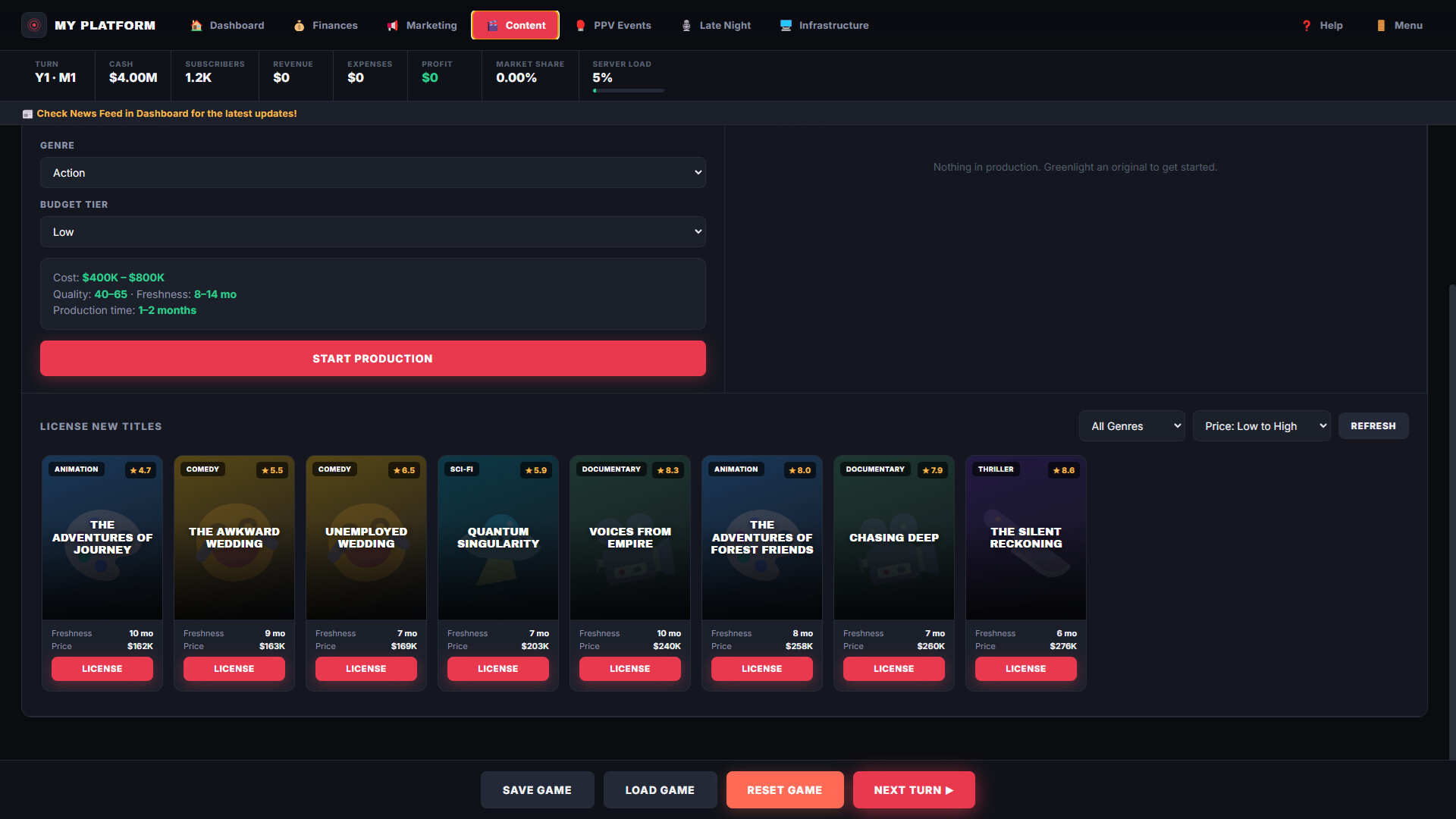License The Silent Reckoning thriller
Image resolution: width=1456 pixels, height=819 pixels.
[x=1026, y=669]
